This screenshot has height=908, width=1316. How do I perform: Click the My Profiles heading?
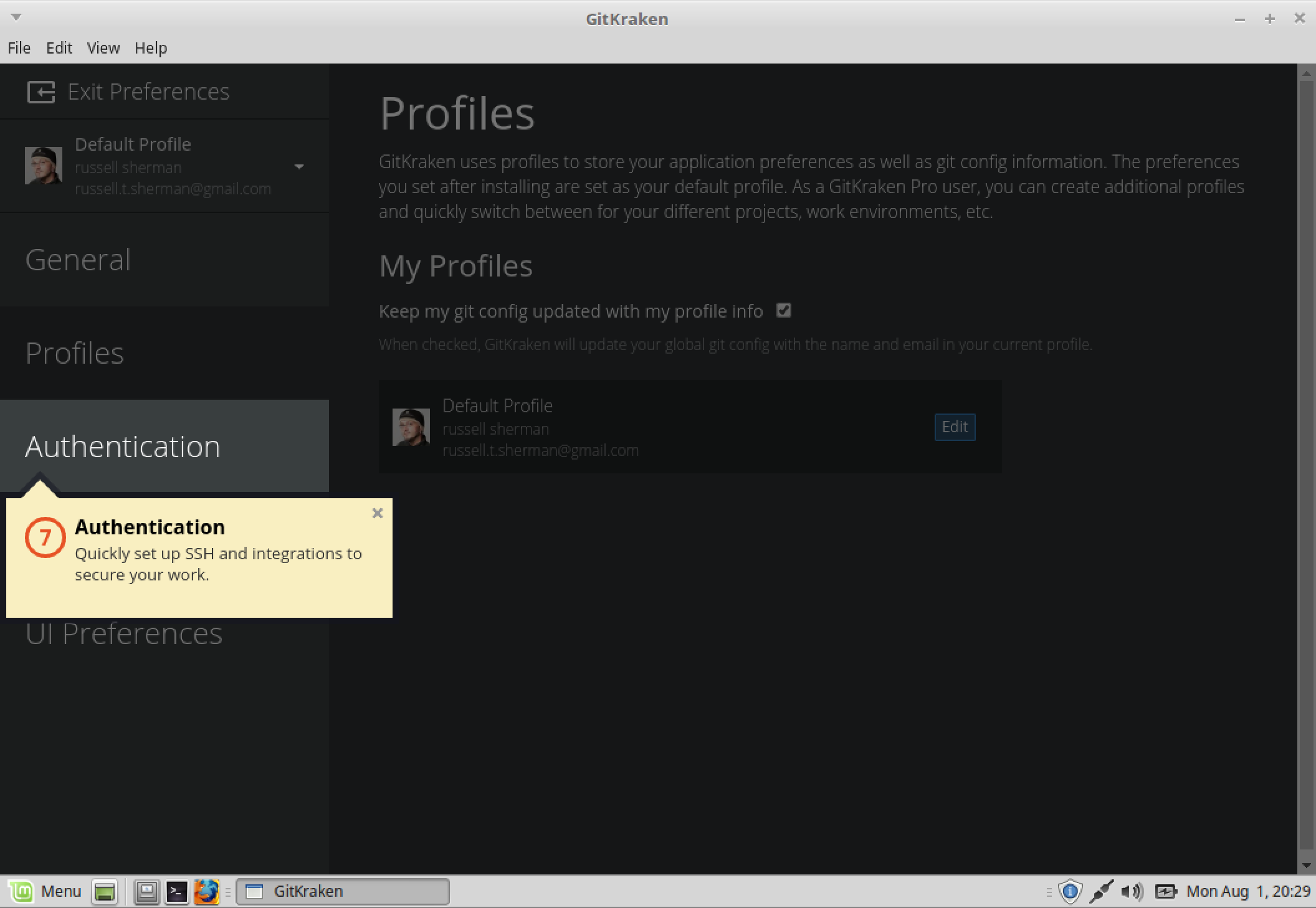[455, 266]
